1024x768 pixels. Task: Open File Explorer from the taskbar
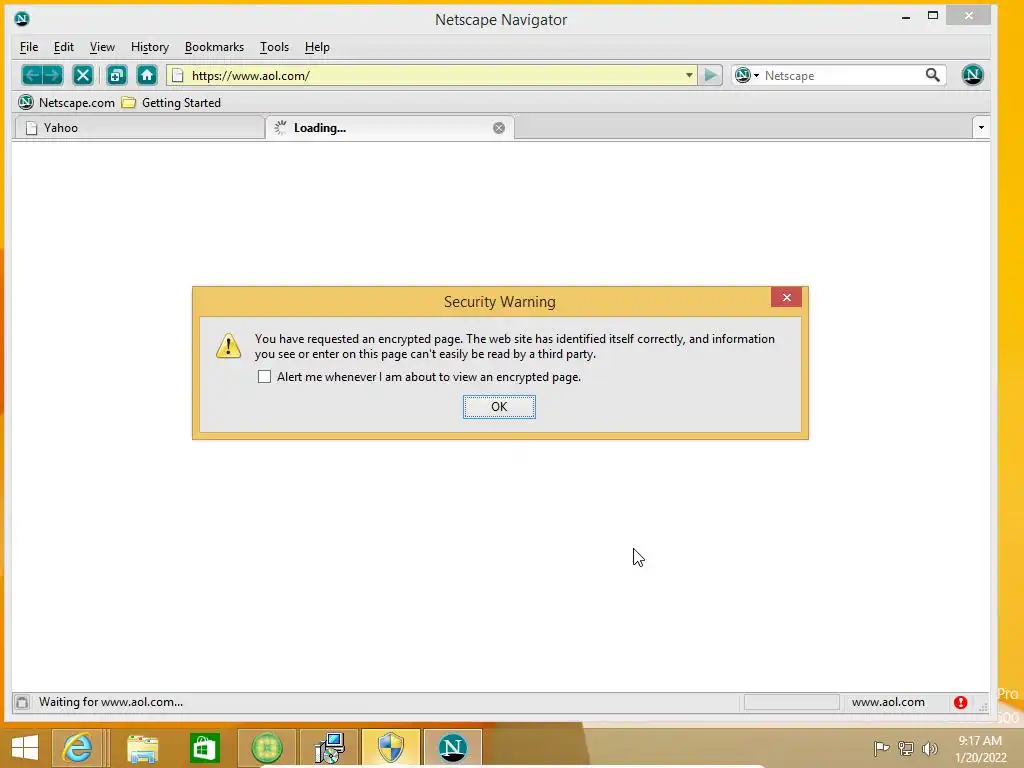click(142, 748)
